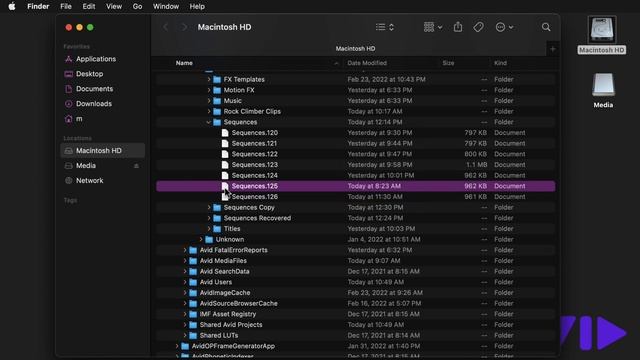Open the Help menu

tap(197, 7)
